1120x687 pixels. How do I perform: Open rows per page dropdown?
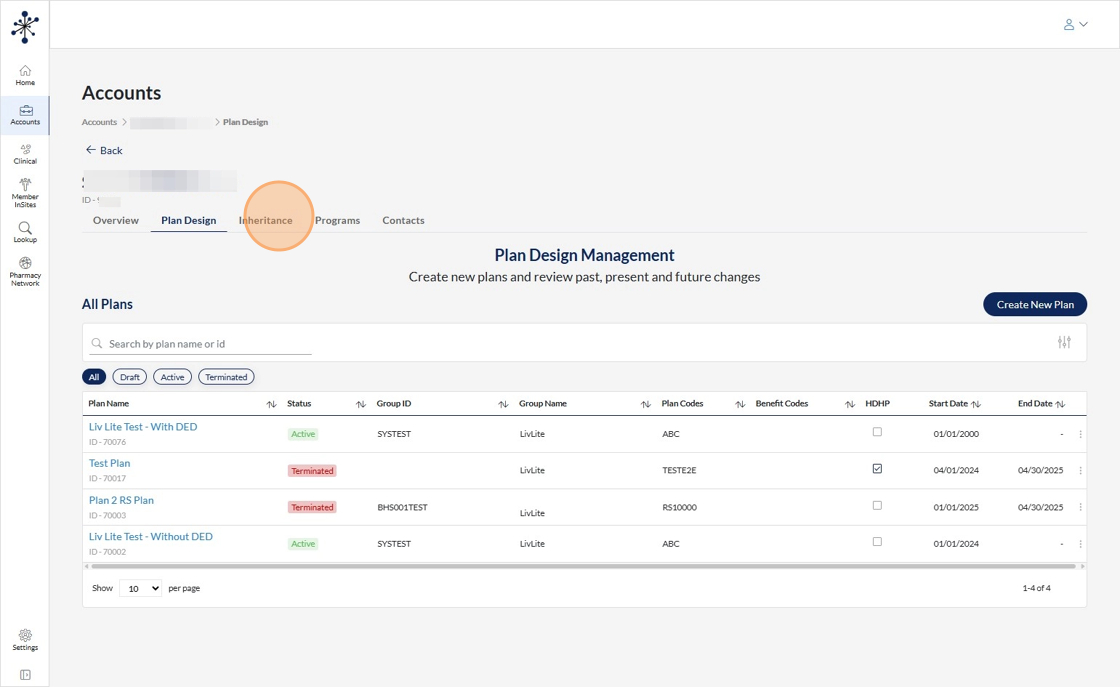coord(140,589)
